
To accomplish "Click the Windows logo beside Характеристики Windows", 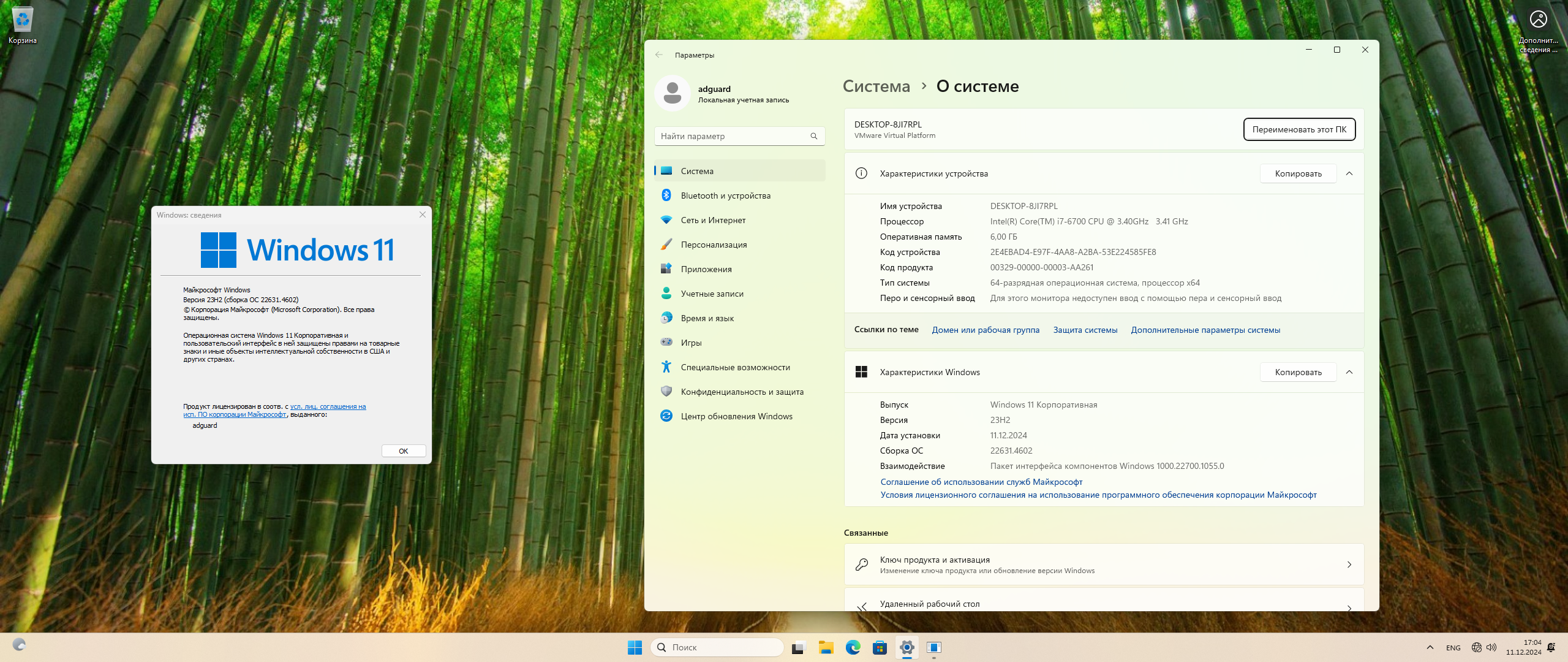I will click(x=861, y=372).
